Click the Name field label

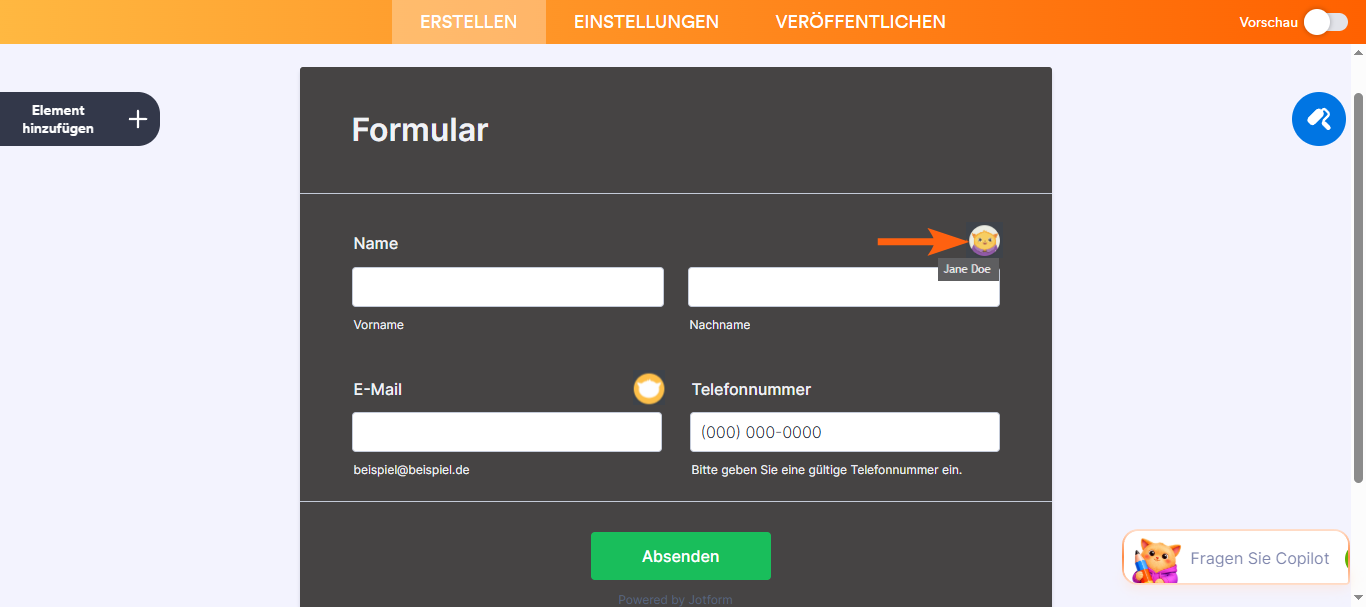(376, 243)
